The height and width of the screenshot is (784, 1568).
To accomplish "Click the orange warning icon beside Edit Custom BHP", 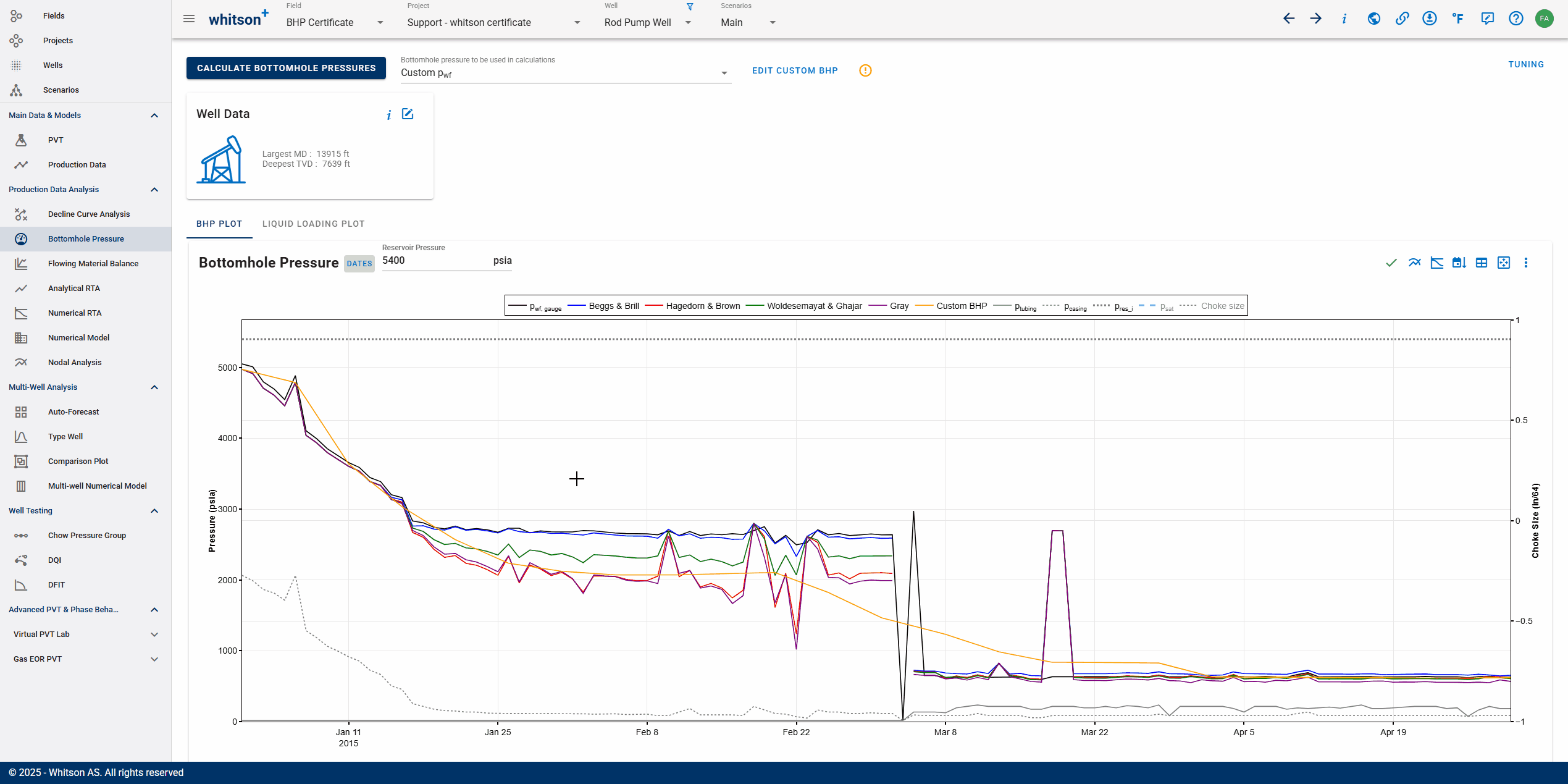I will (x=865, y=70).
